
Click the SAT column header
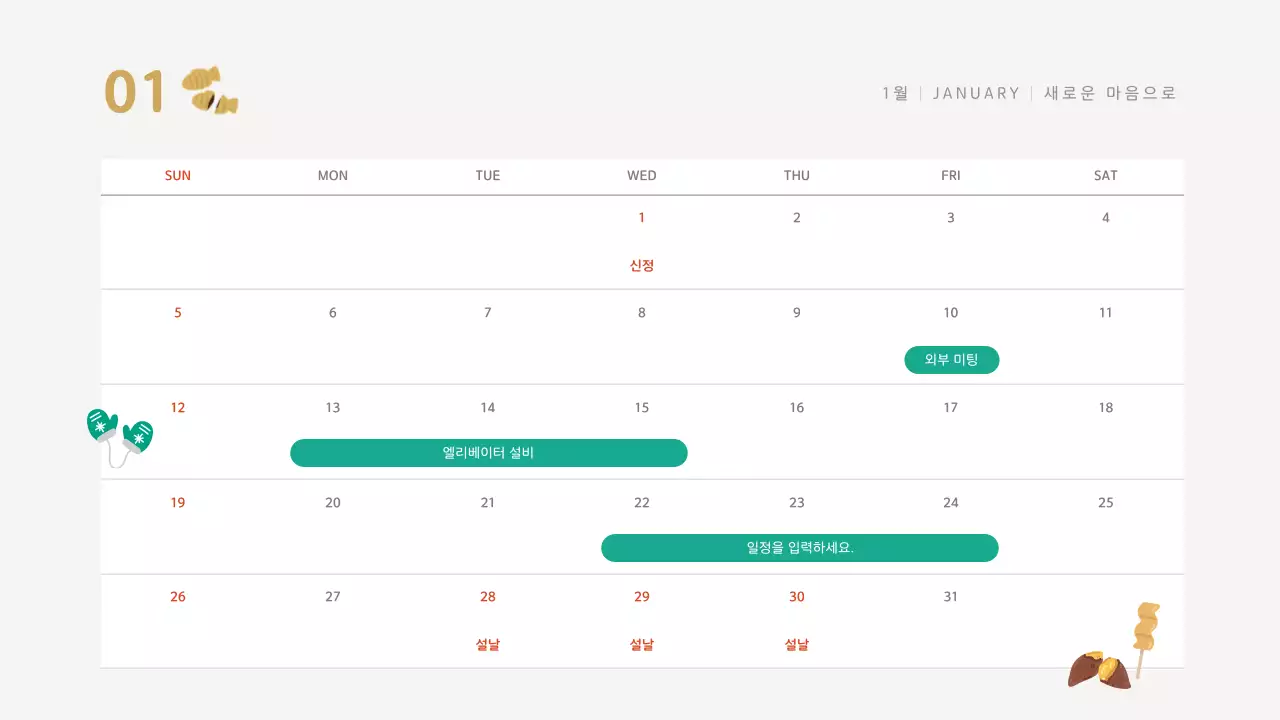(x=1105, y=176)
